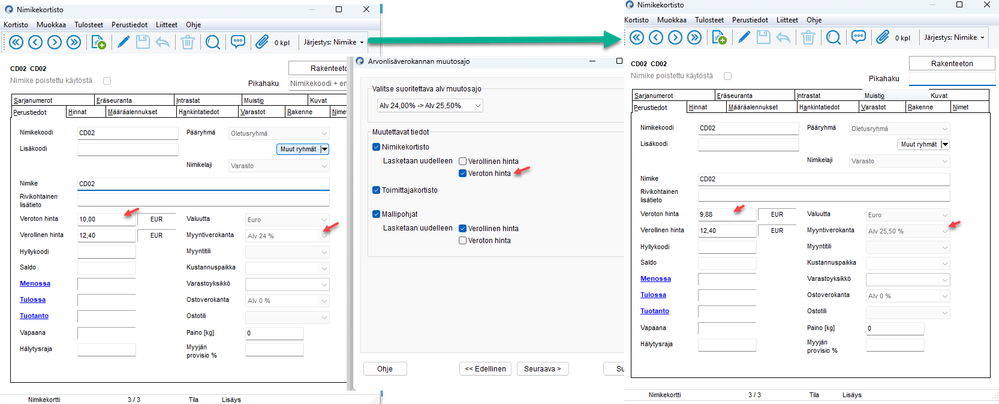
Task: Click undo arrow icon in left window
Action: pos(162,43)
